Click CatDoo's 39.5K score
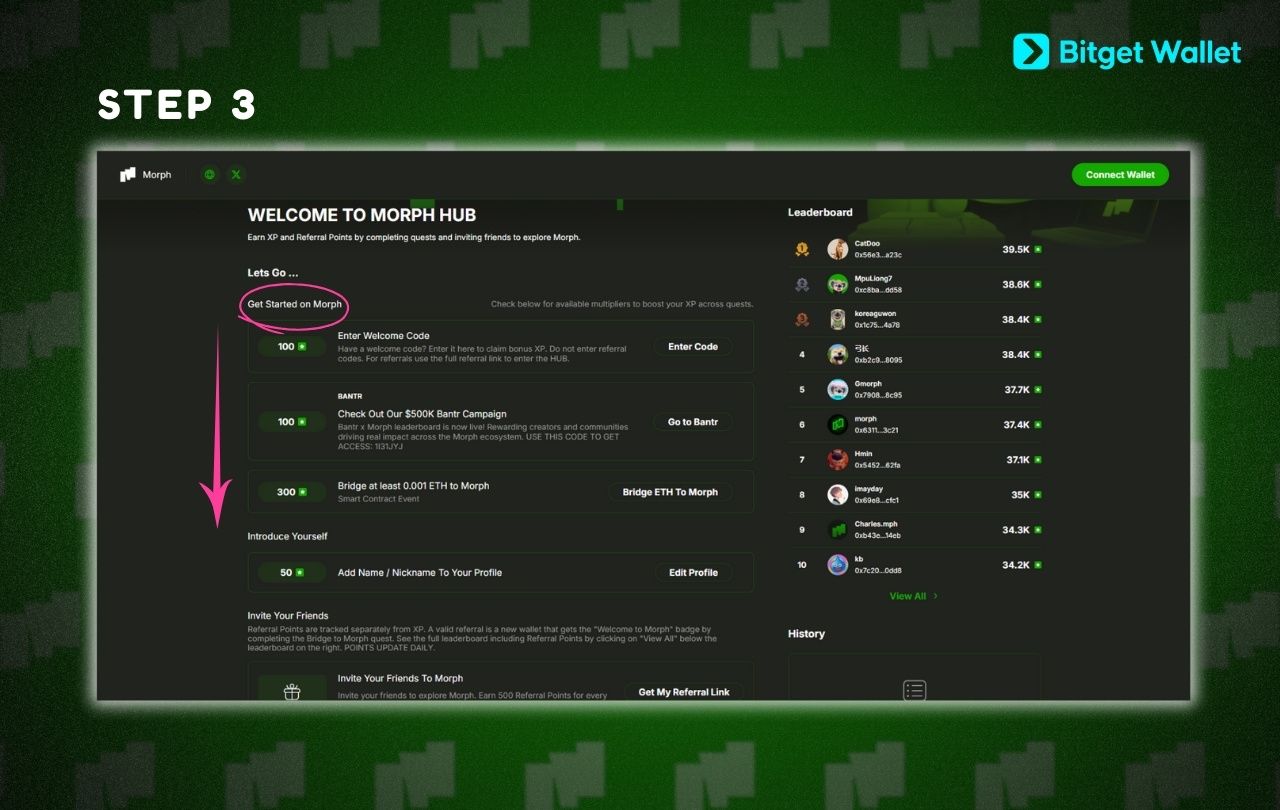The width and height of the screenshot is (1280, 810). pyautogui.click(x=1016, y=249)
